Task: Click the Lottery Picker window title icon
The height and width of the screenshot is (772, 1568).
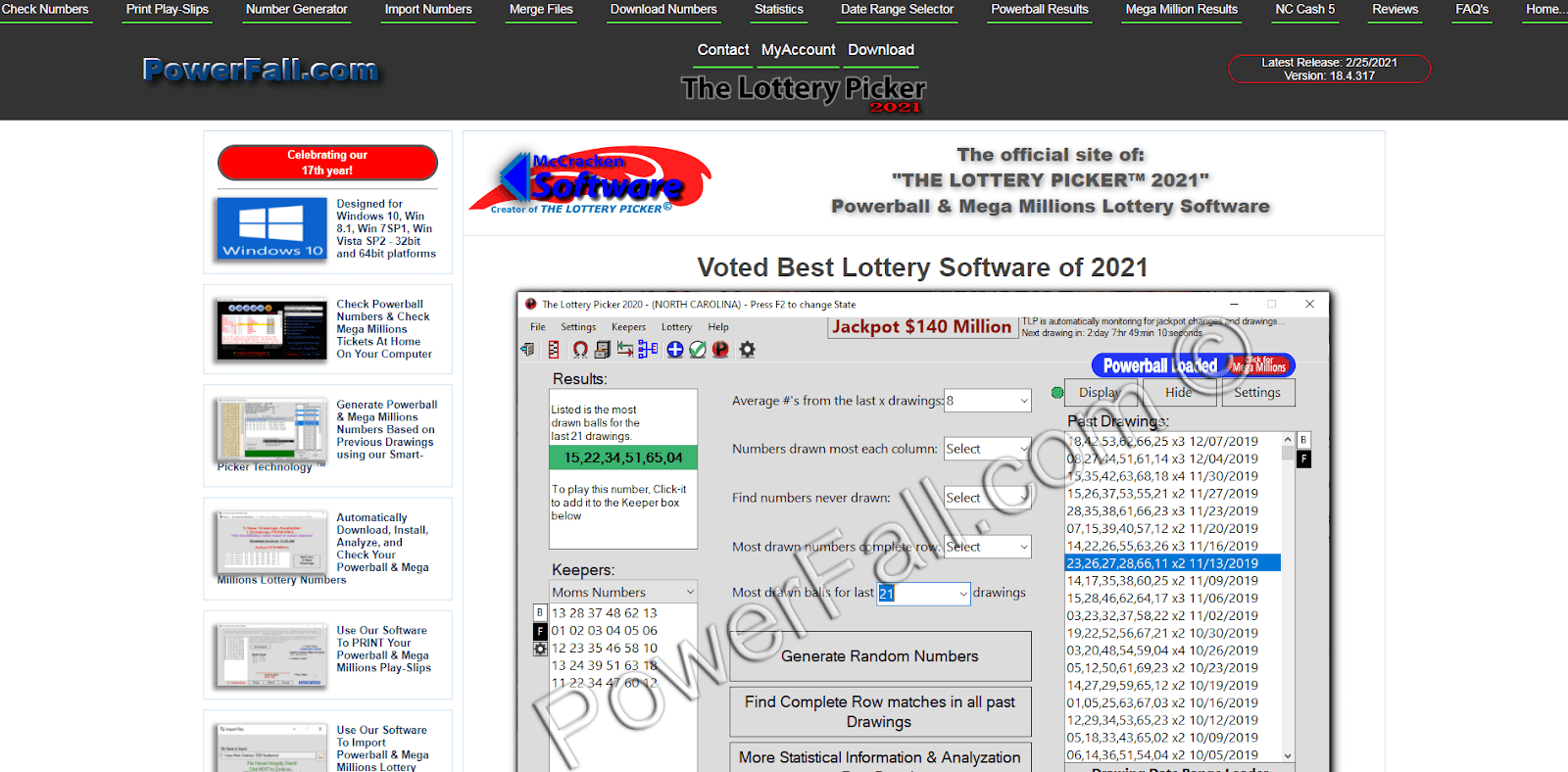Action: click(x=531, y=305)
